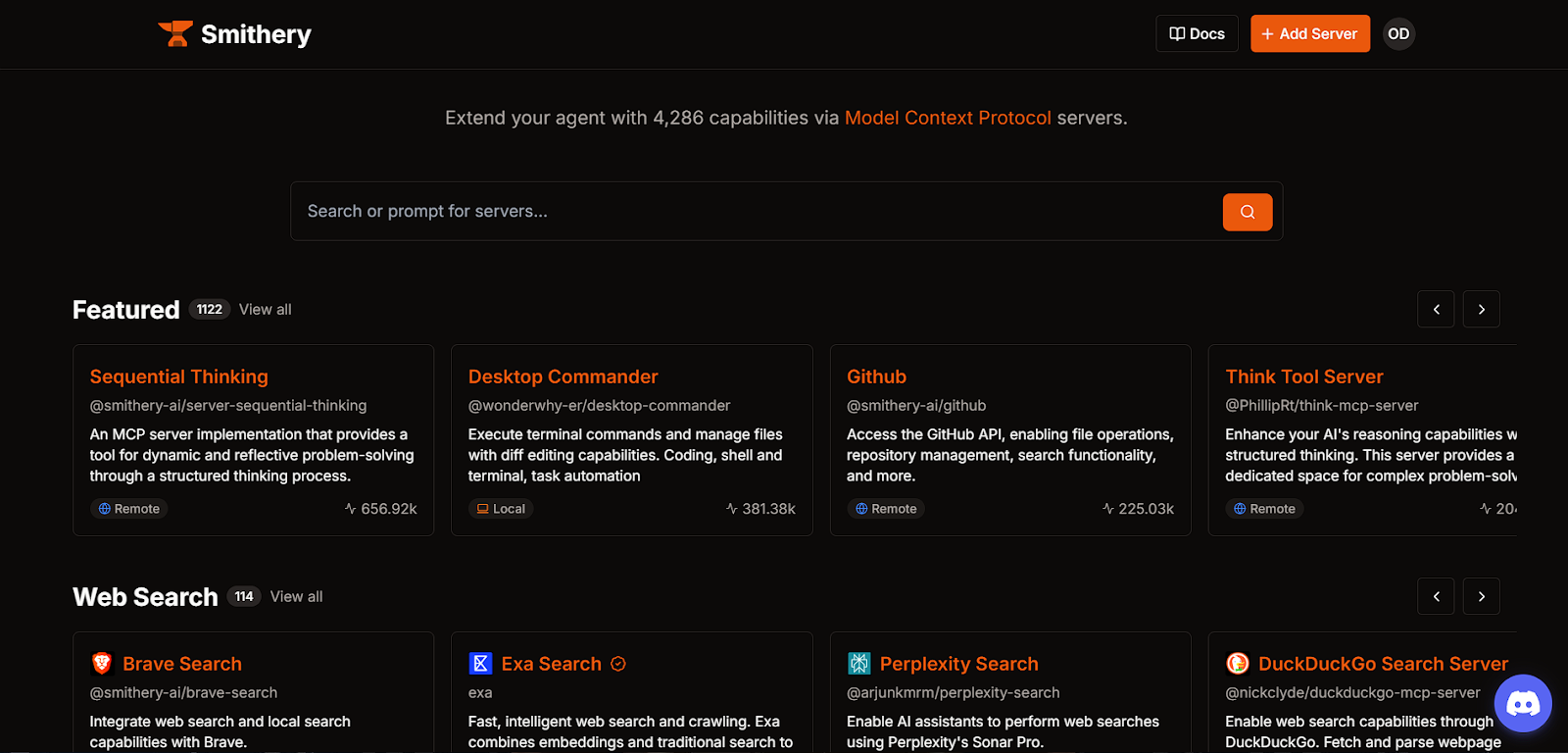This screenshot has height=753, width=1568.
Task: Go back in Web Search carousel
Action: point(1436,596)
